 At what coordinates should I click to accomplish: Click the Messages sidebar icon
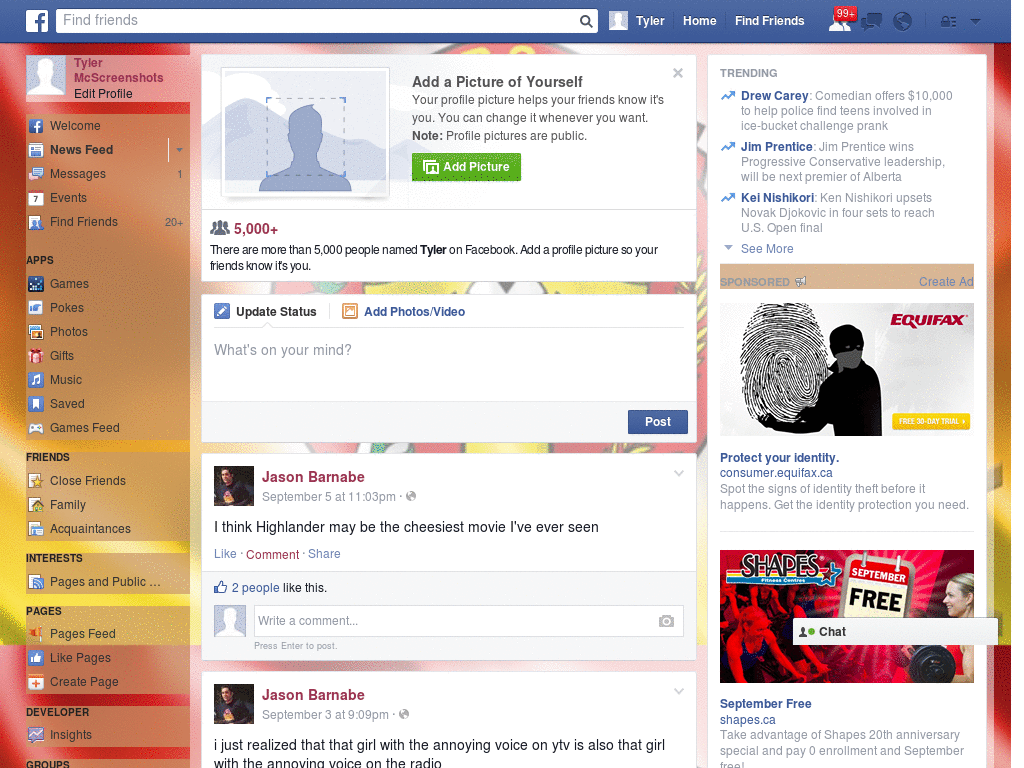coord(36,174)
